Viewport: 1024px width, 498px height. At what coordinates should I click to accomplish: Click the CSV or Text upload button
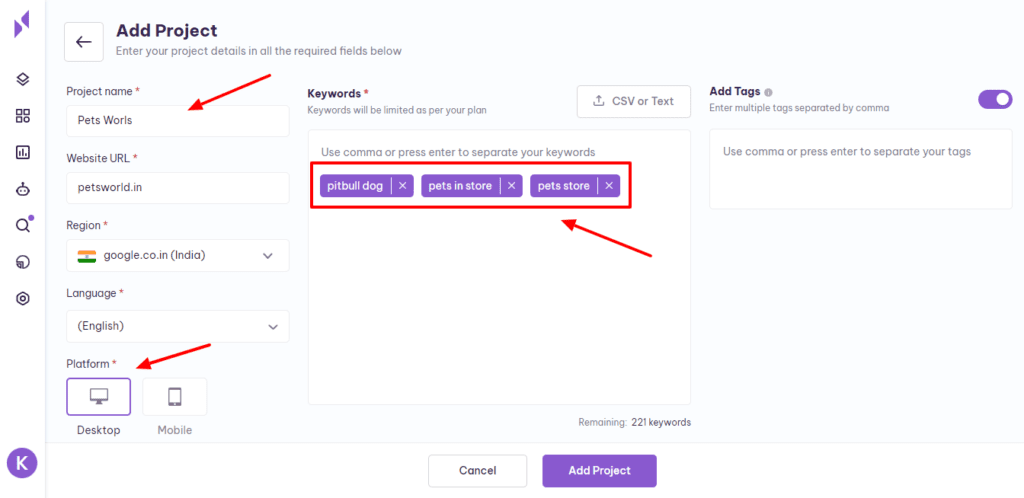pyautogui.click(x=633, y=101)
